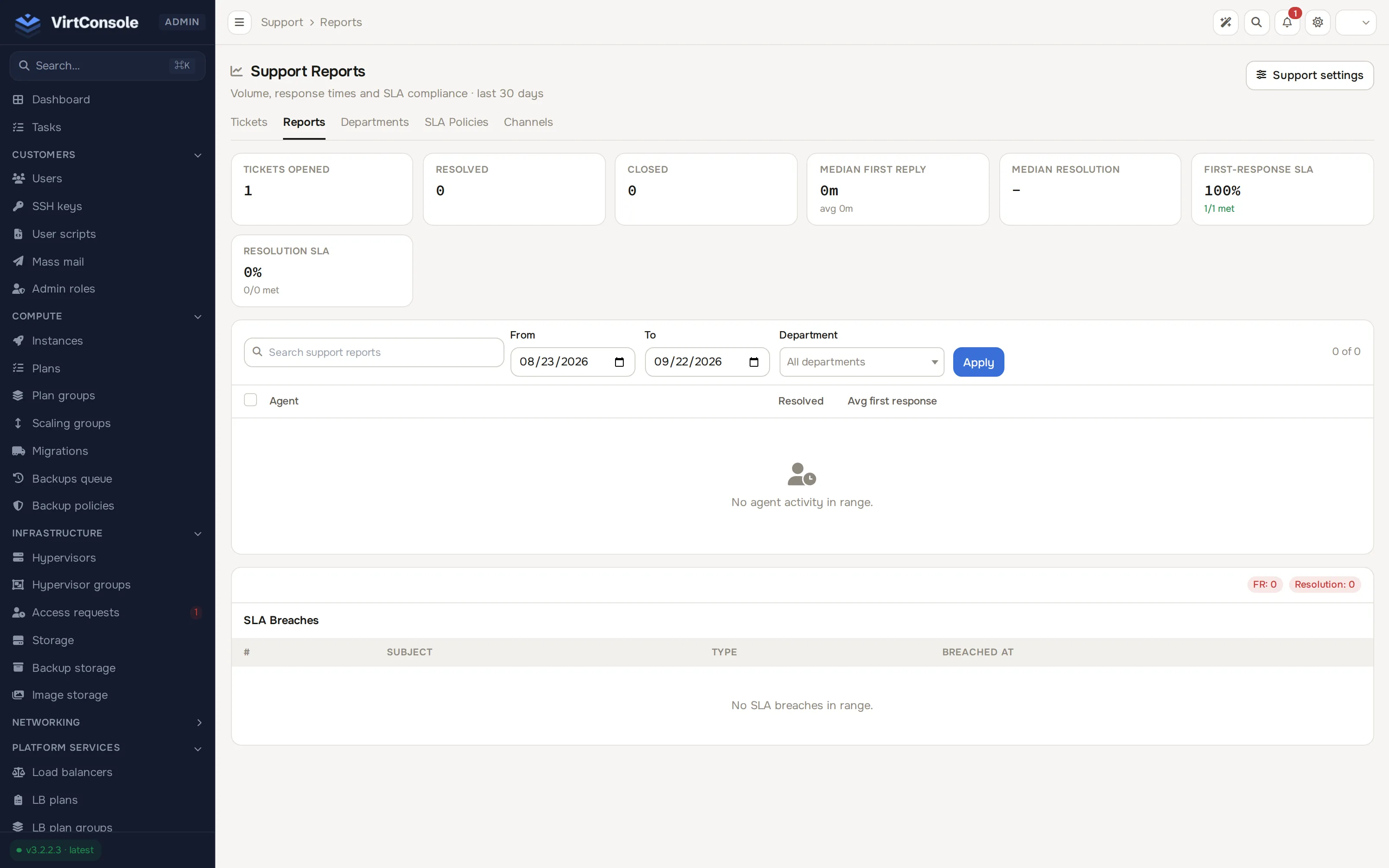
Task: Collapse the Compute section
Action: (107, 316)
